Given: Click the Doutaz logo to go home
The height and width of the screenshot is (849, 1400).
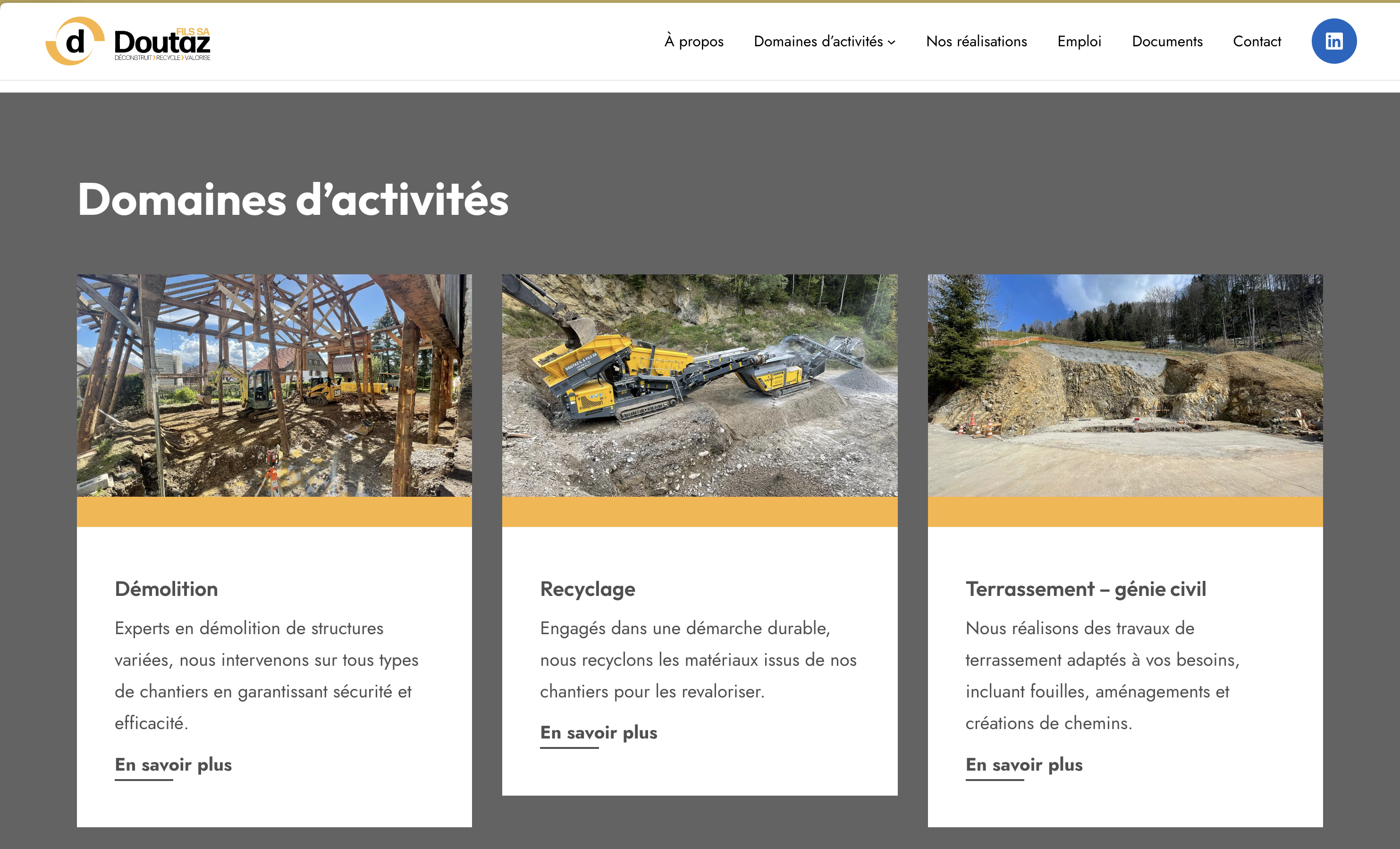Looking at the screenshot, I should point(128,41).
